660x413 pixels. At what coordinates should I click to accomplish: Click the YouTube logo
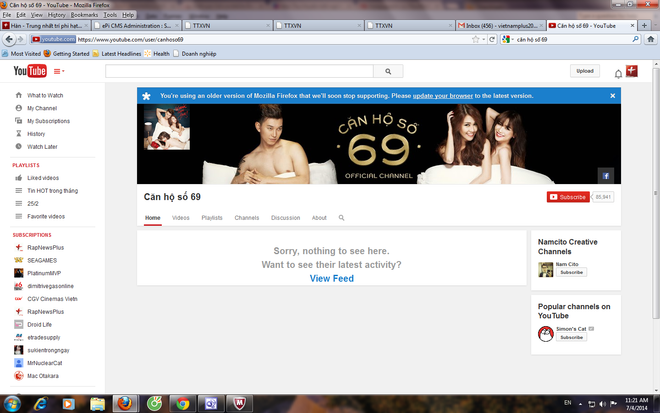coord(29,71)
